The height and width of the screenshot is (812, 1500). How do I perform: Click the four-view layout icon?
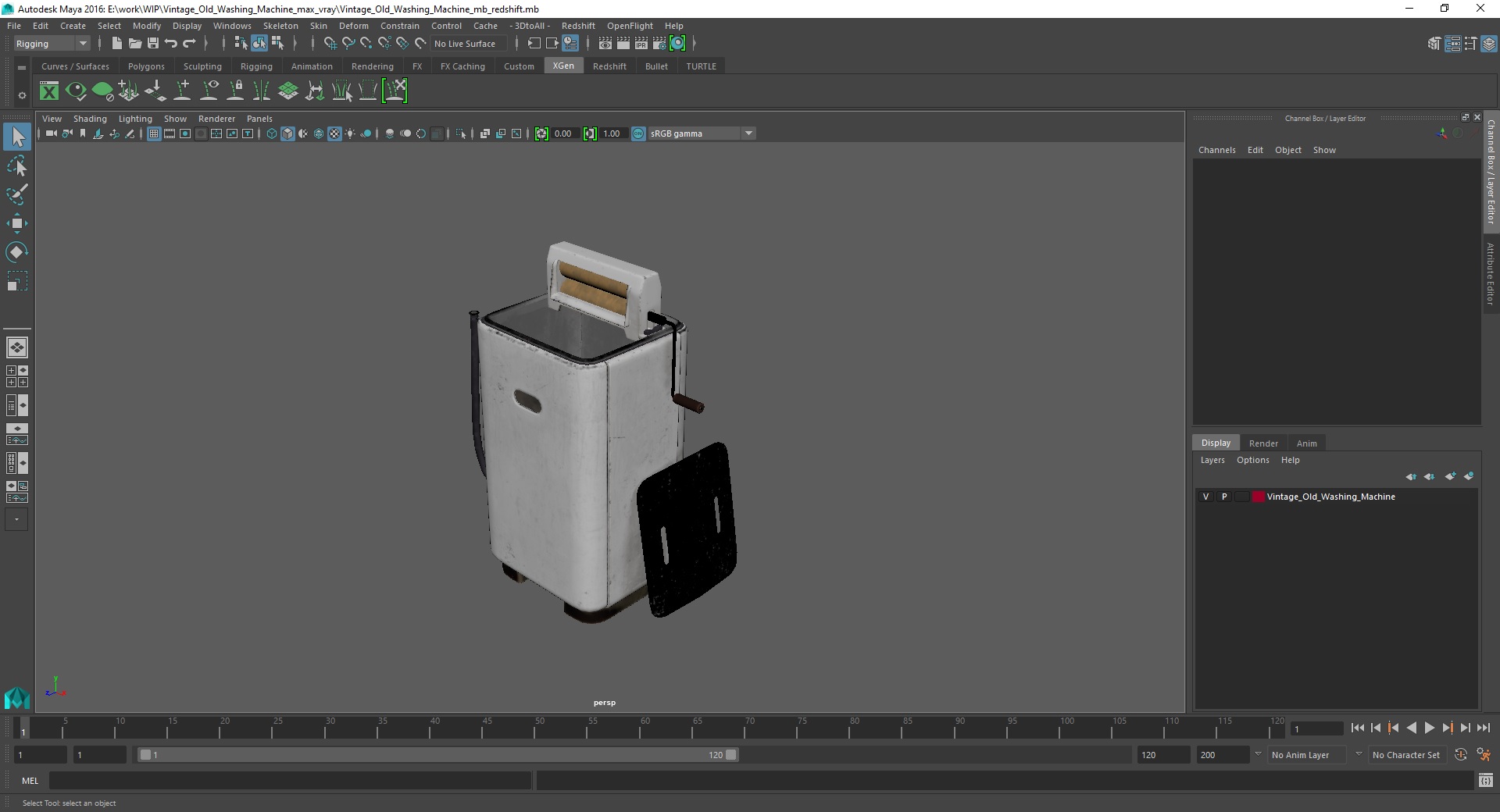17,376
